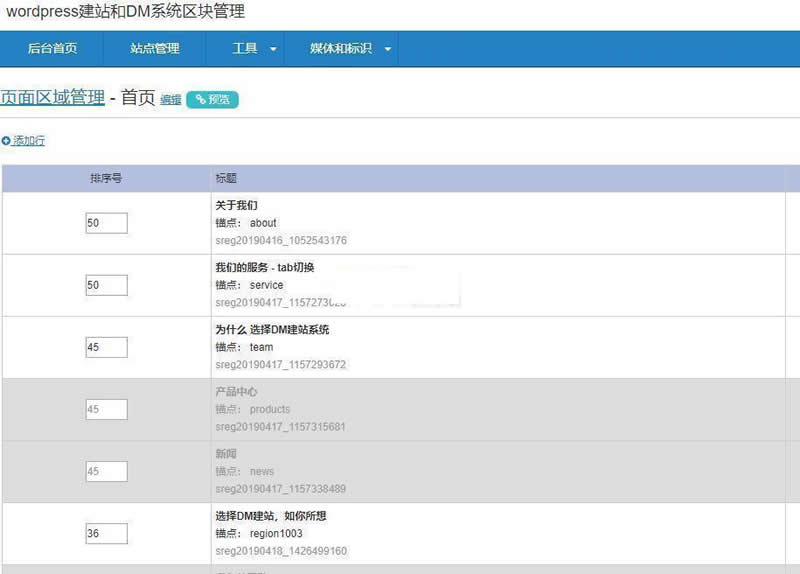Click the 页面区域管理 heading link
800x574 pixels.
coord(52,97)
